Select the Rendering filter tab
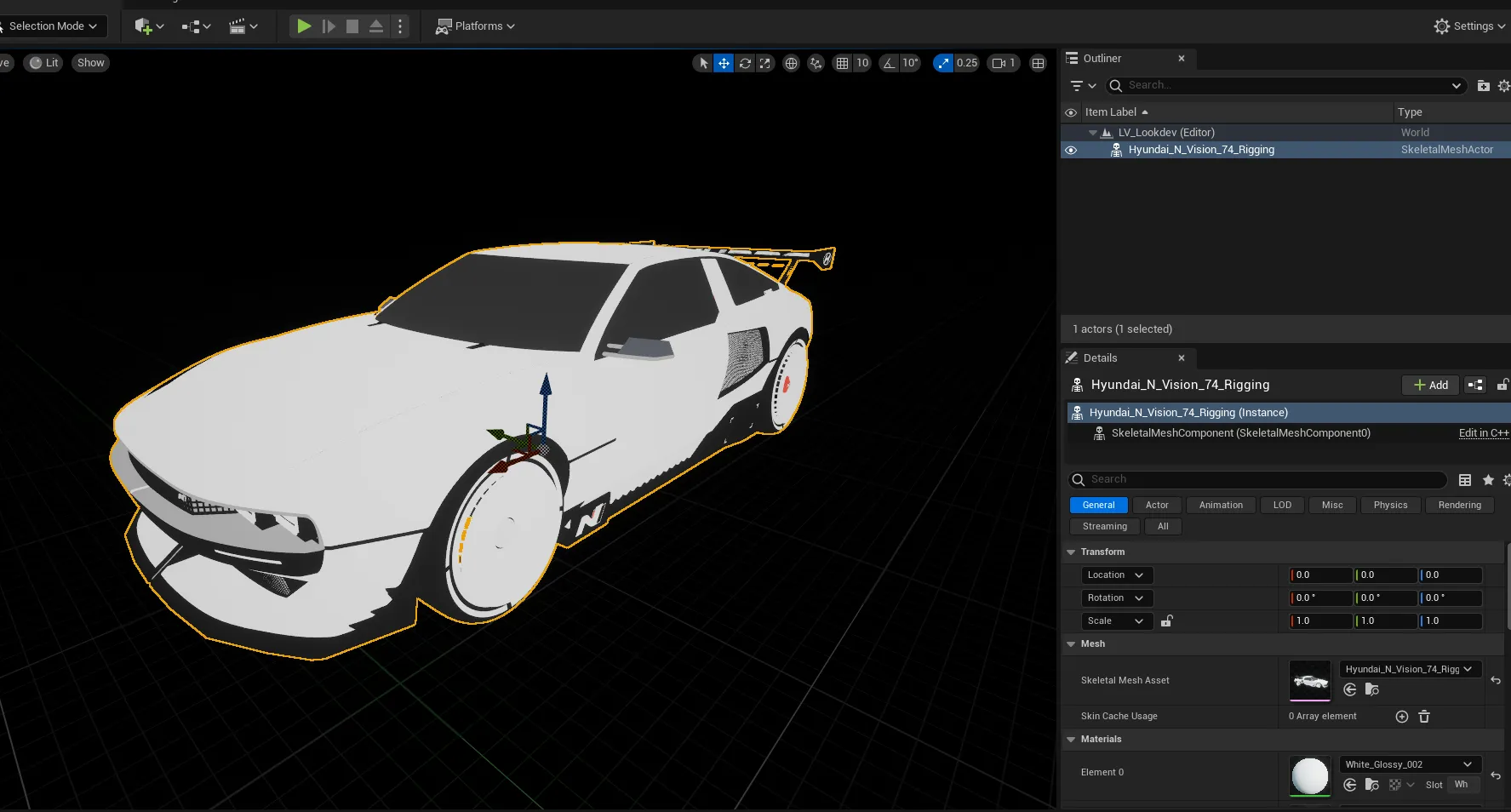 click(x=1459, y=506)
